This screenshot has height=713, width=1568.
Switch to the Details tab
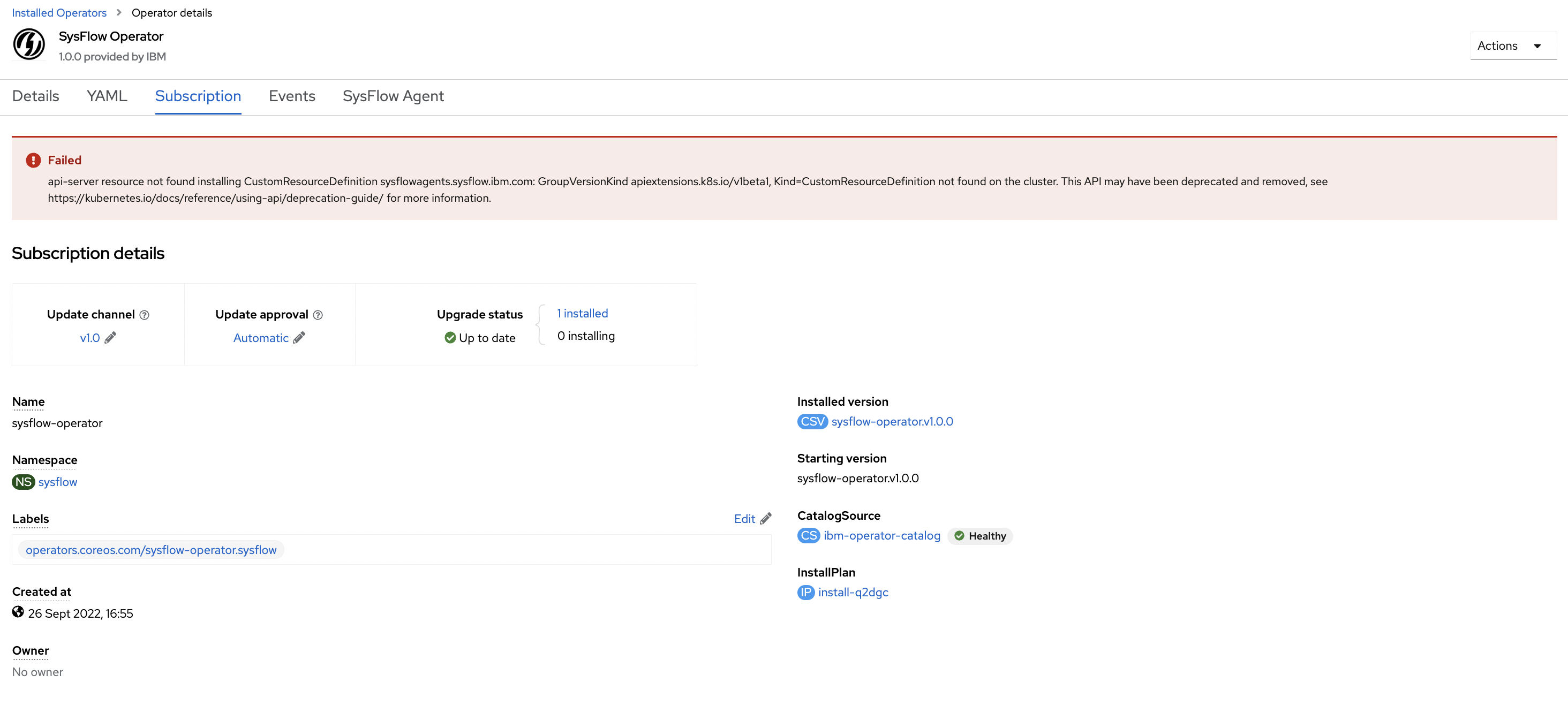click(35, 96)
